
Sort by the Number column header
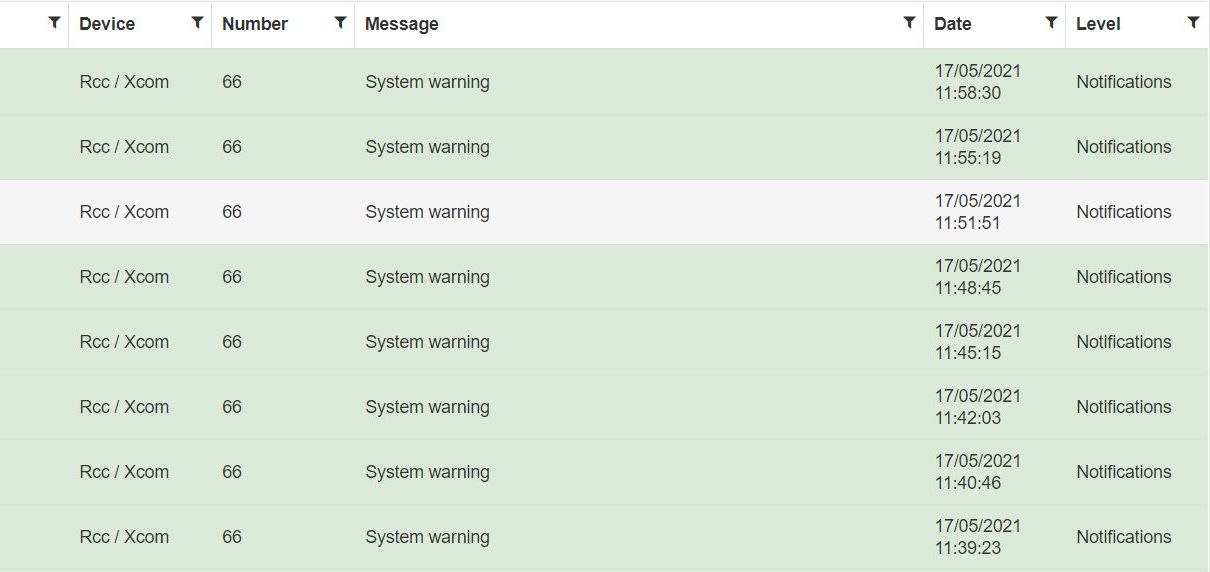[255, 24]
